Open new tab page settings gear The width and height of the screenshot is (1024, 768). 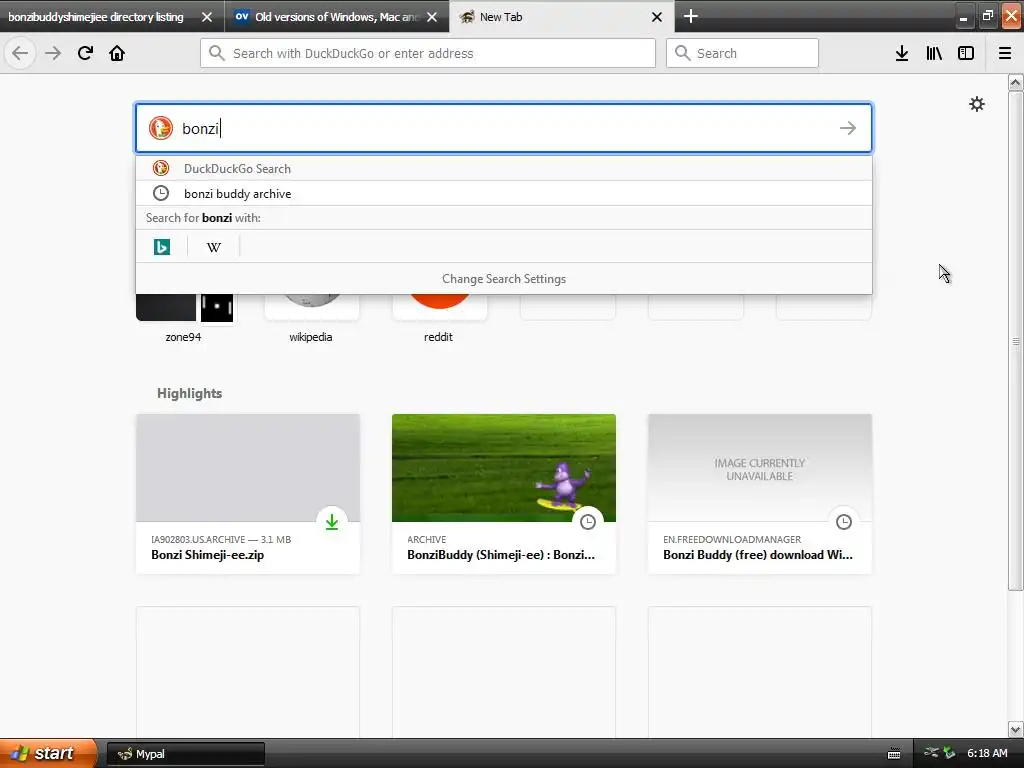976,104
